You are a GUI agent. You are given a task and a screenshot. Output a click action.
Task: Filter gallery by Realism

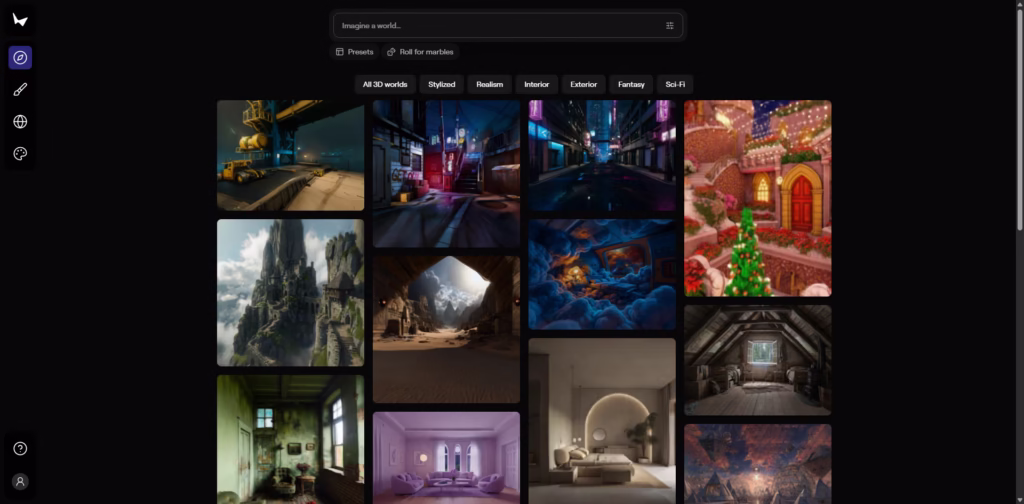click(x=489, y=85)
